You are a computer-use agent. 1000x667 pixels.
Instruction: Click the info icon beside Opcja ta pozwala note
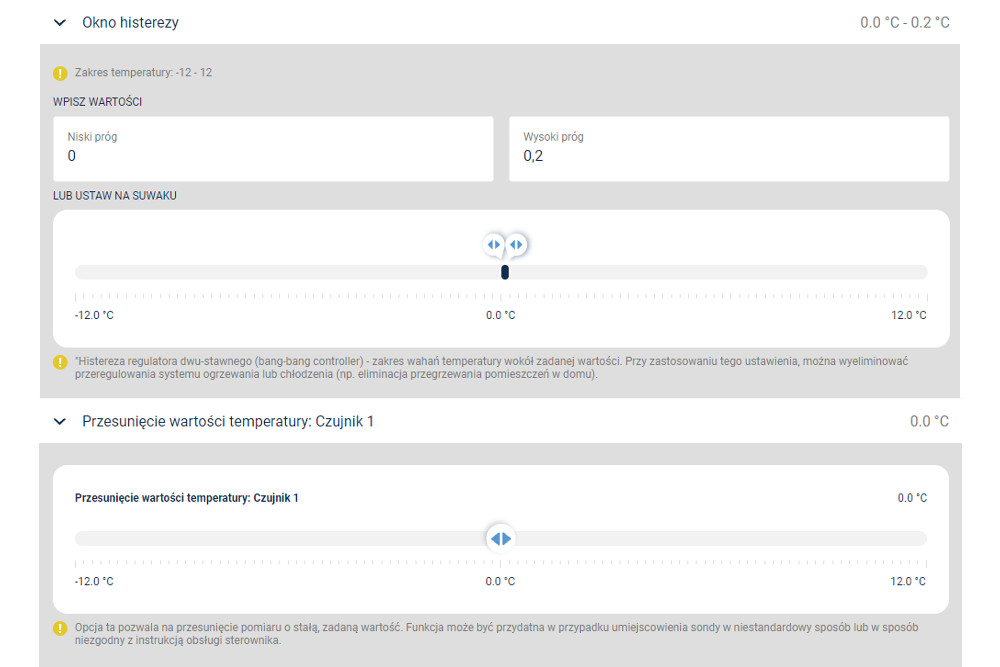click(60, 628)
